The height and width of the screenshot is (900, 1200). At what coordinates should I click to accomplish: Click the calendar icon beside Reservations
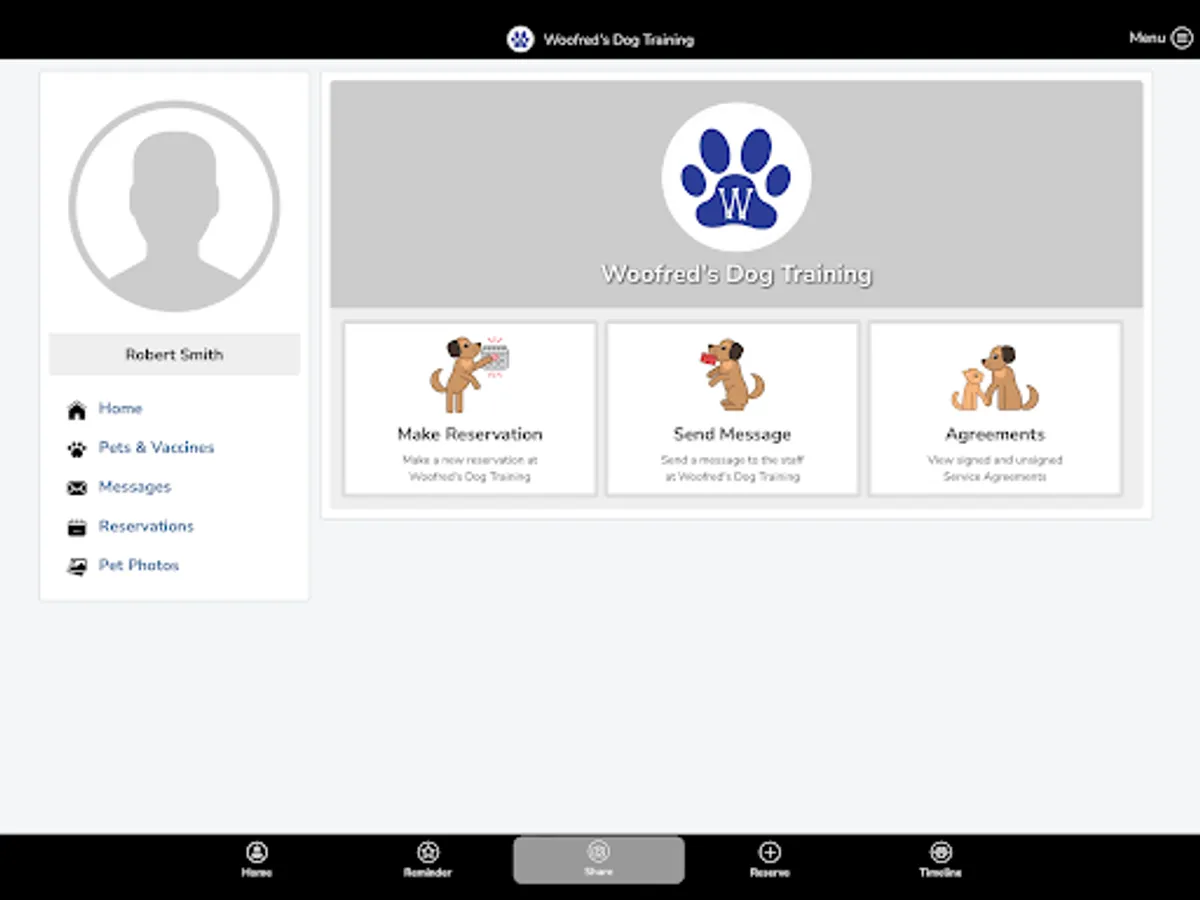76,526
